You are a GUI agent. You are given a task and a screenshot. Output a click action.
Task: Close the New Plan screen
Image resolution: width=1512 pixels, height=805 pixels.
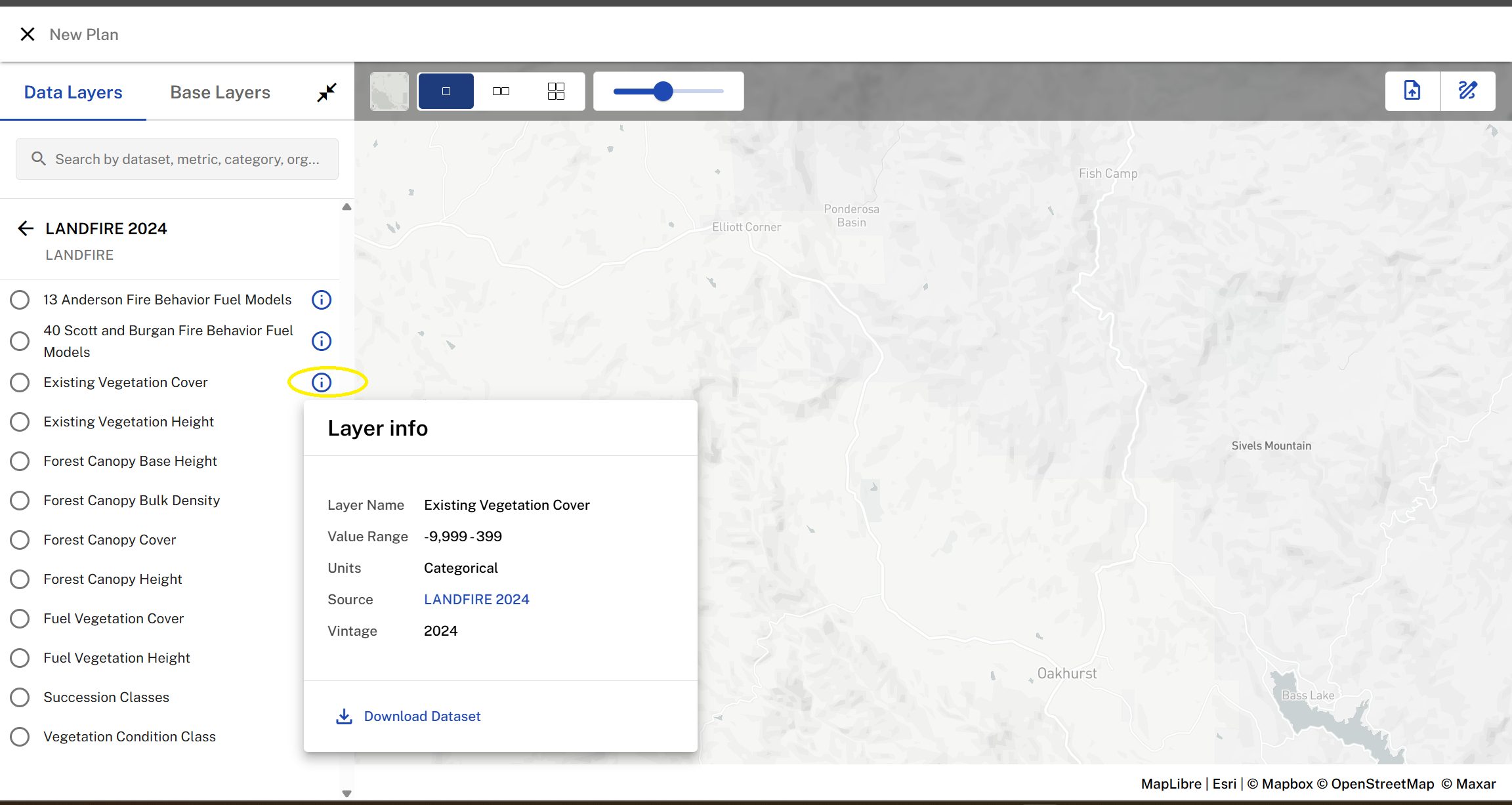(27, 34)
